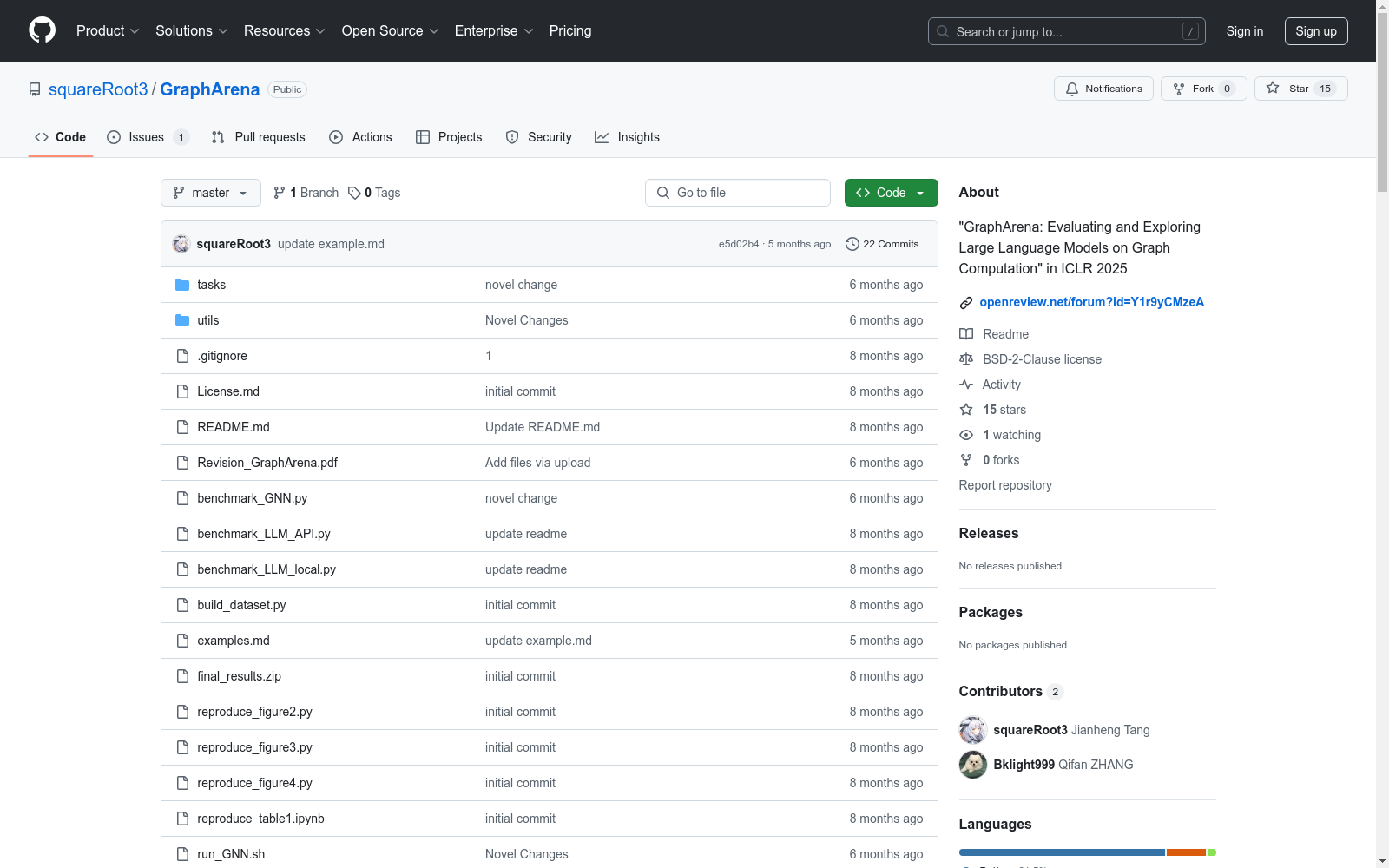Open the master branch dropdown
The image size is (1389, 868).
pos(211,193)
